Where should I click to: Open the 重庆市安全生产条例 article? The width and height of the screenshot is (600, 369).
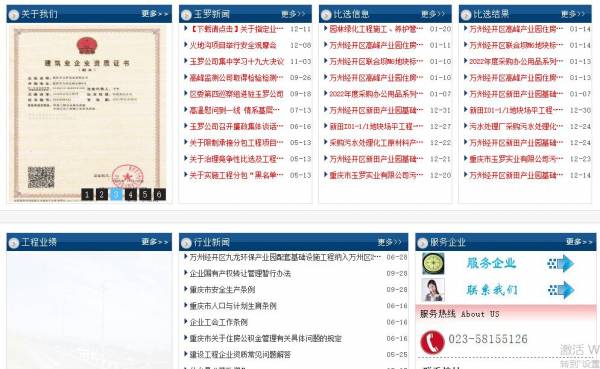[x=222, y=290]
